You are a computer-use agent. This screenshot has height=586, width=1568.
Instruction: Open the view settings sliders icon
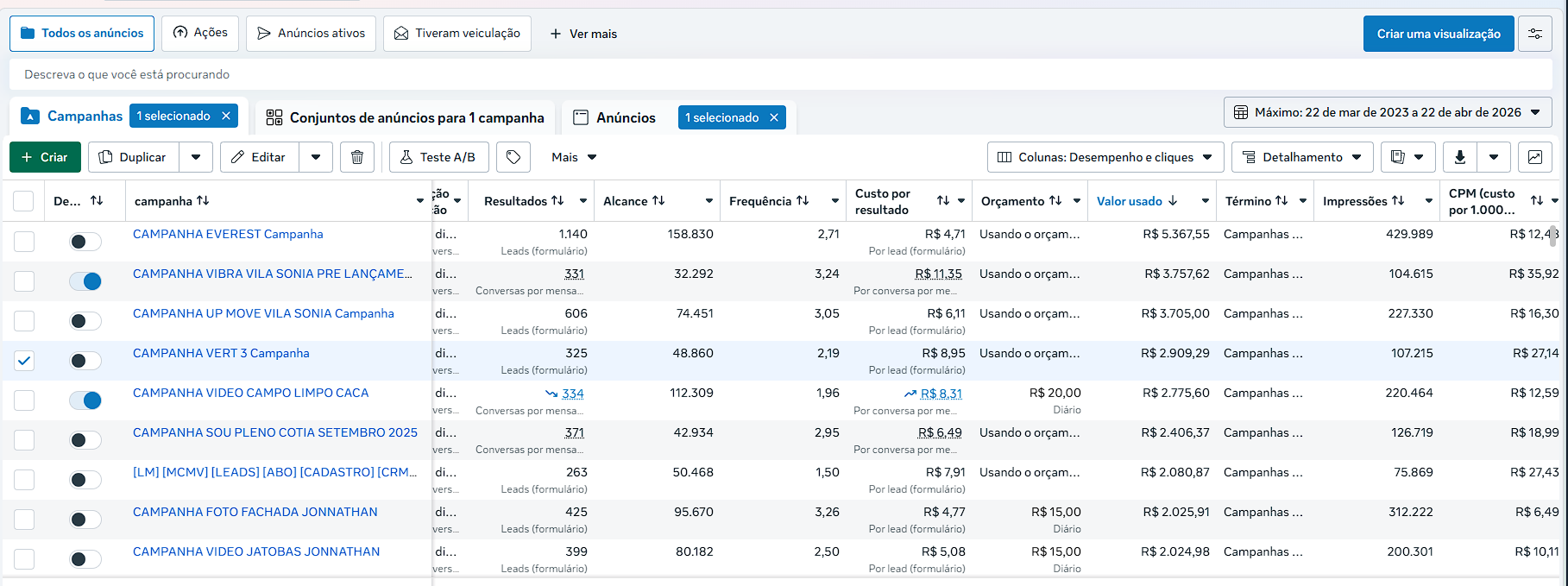click(1535, 34)
